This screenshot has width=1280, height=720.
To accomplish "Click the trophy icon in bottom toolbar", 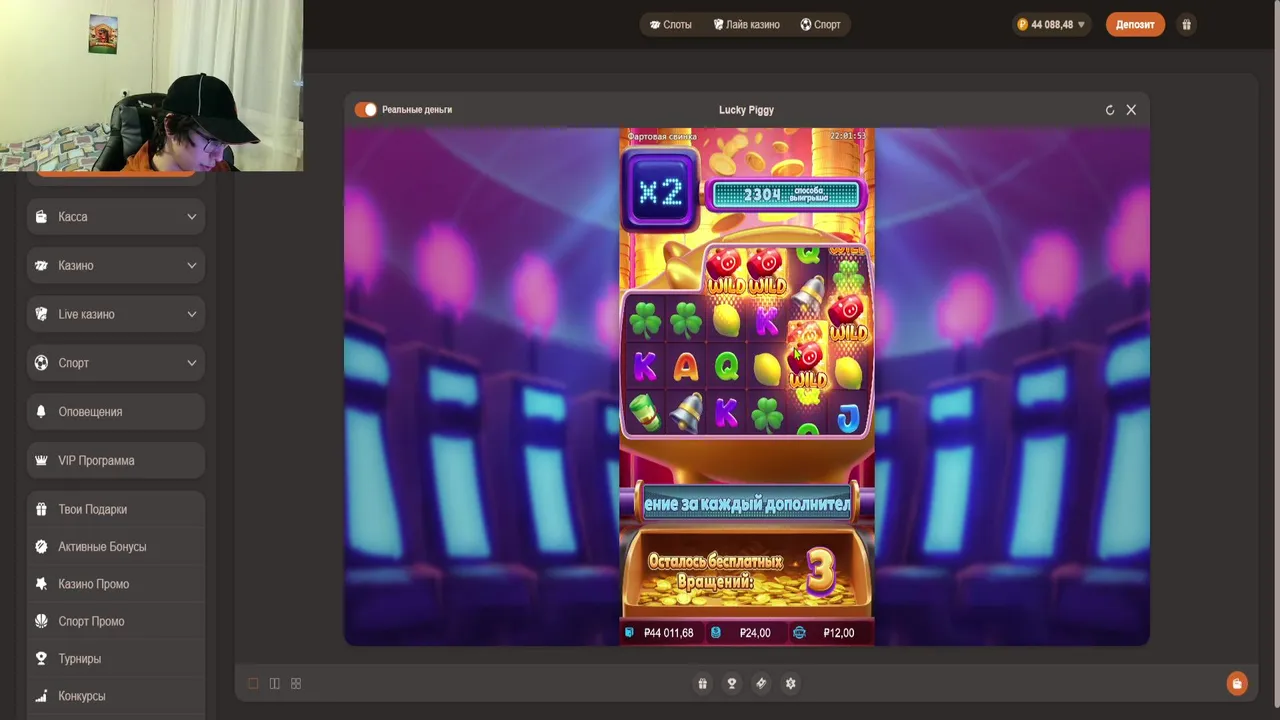I will [x=732, y=684].
